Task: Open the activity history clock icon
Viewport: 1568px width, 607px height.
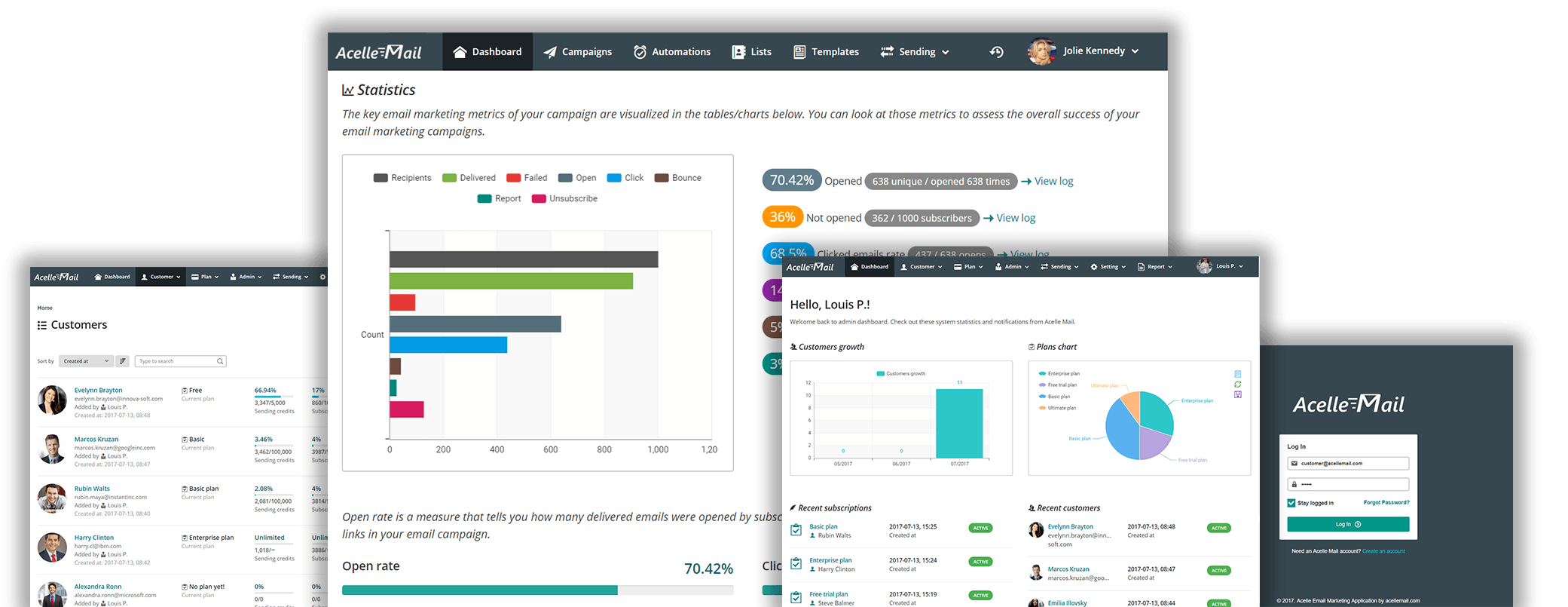Action: (996, 52)
